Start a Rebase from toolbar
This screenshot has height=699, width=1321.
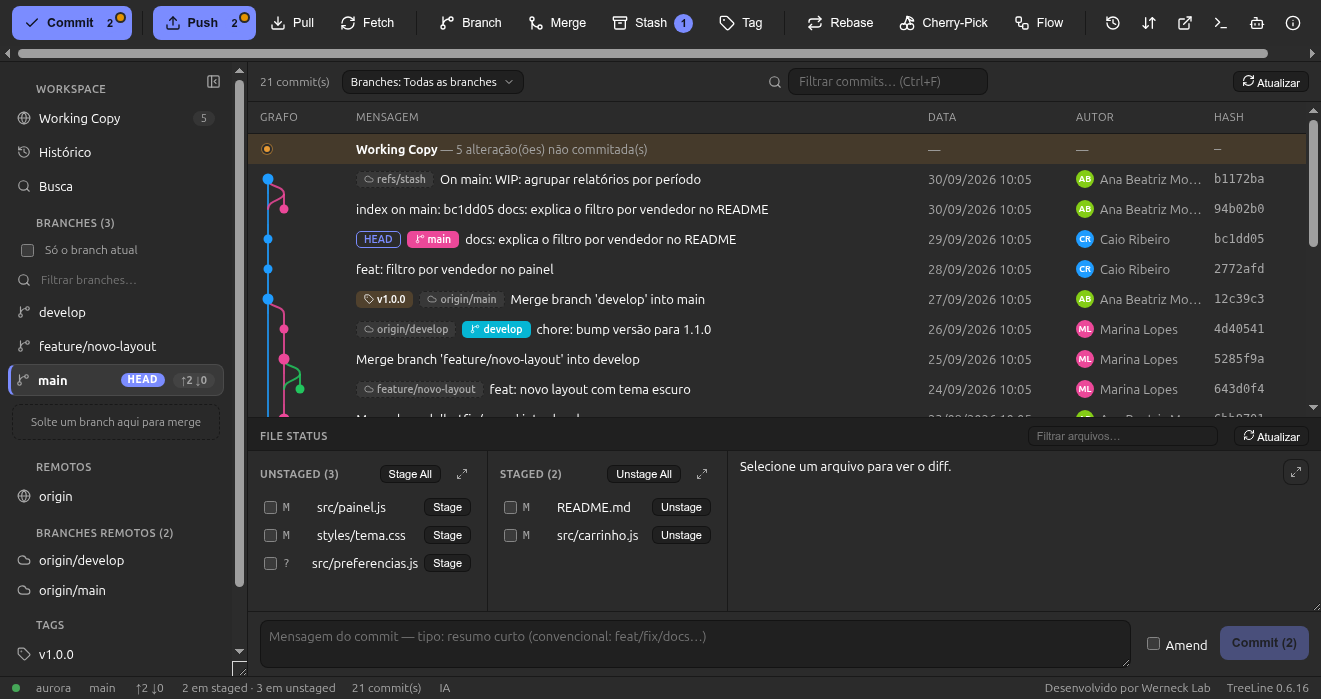click(x=840, y=23)
